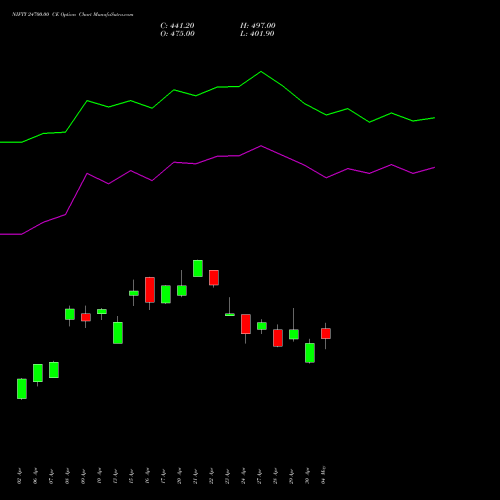Screen dimensions: 500x500
Task: Click the '16 Apr' date axis label
Action: click(147, 476)
